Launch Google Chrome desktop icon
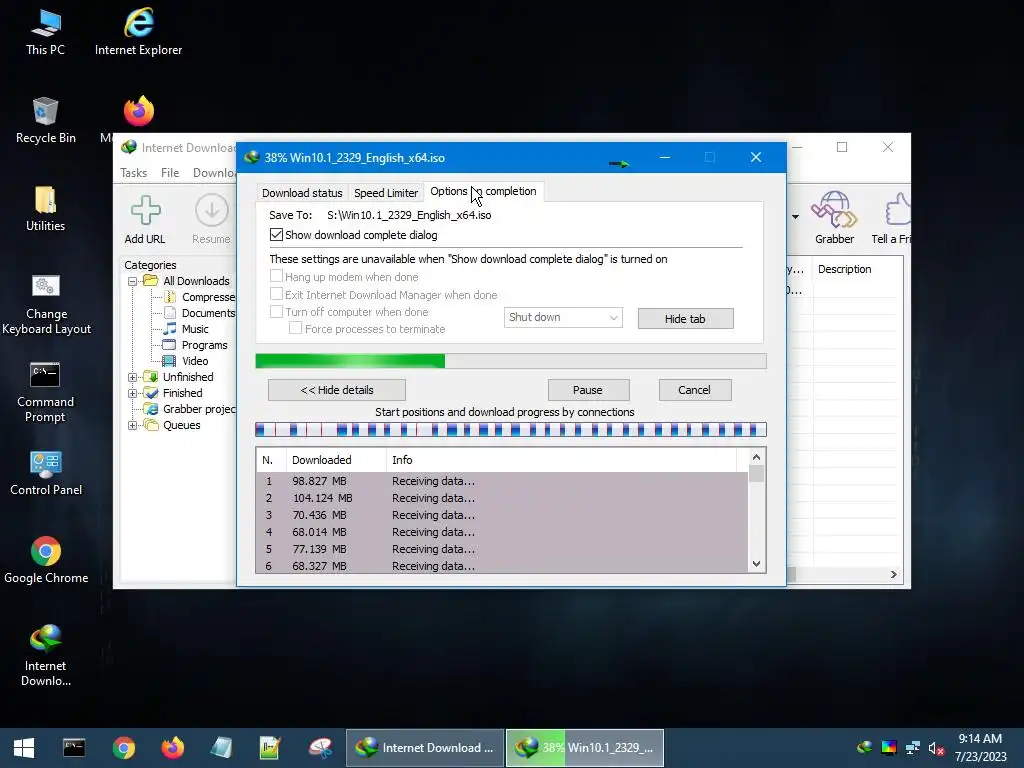Image resolution: width=1024 pixels, height=768 pixels. click(46, 560)
